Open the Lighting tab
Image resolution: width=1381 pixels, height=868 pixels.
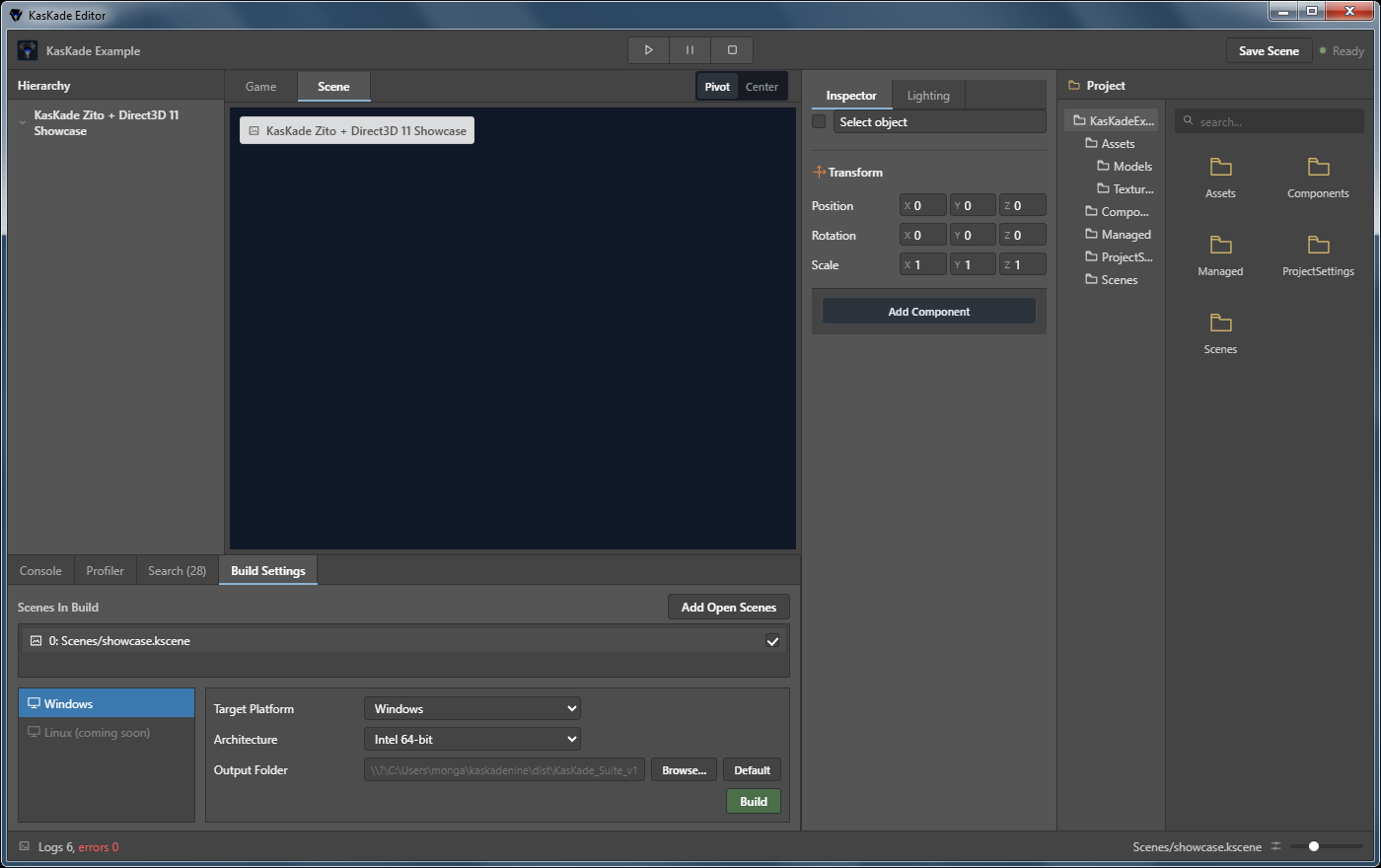pos(928,96)
